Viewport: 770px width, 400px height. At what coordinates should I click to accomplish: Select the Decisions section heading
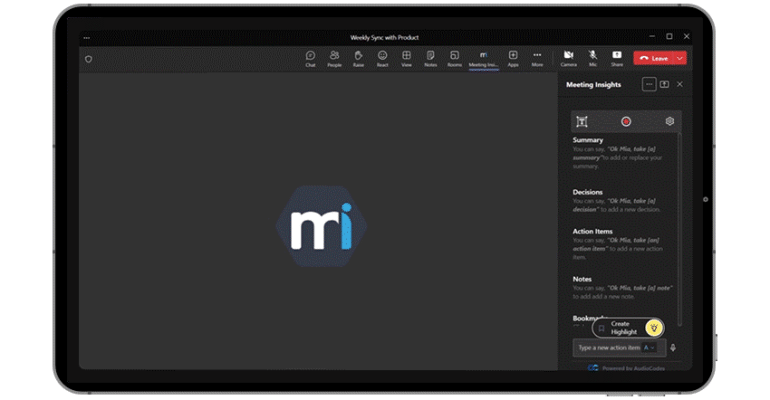tap(587, 192)
